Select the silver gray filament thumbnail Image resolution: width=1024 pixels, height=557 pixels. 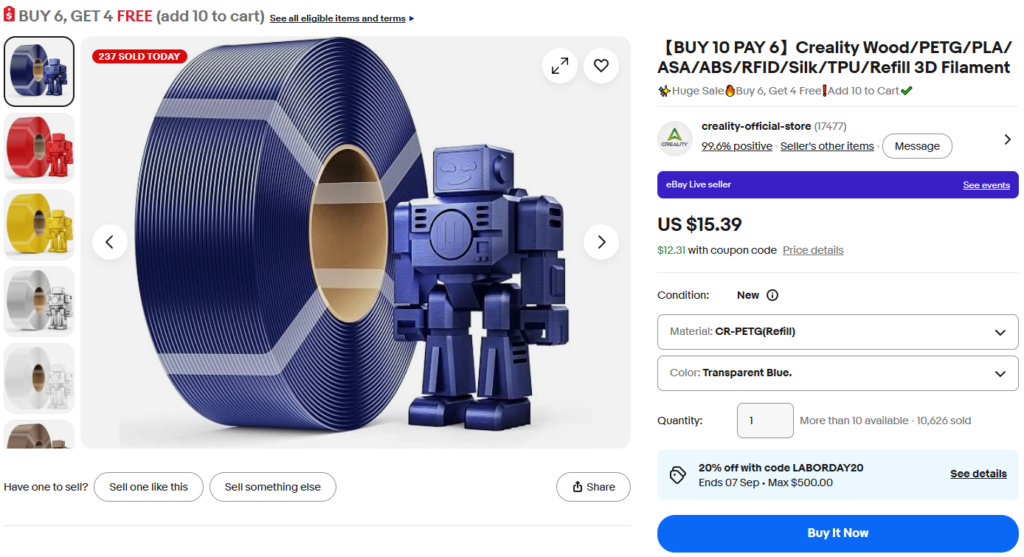tap(39, 301)
